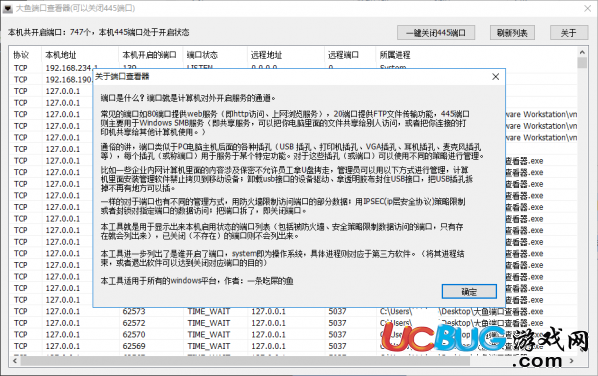The image size is (598, 376).
Task: Sort by the 本机地址 column header
Action: (x=80, y=55)
